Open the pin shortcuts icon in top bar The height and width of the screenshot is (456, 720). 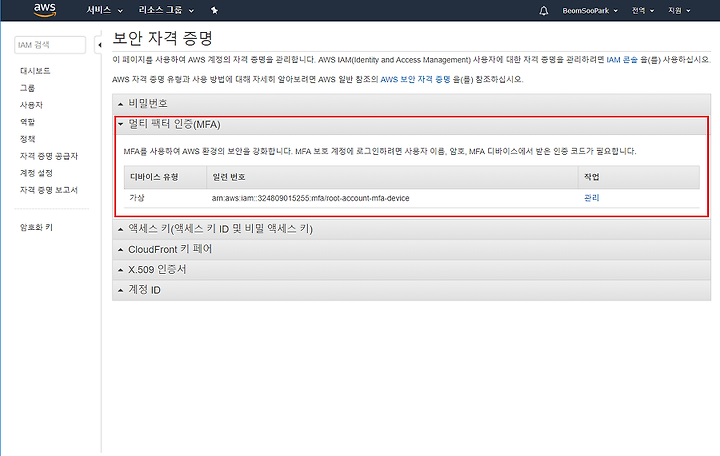(x=214, y=10)
